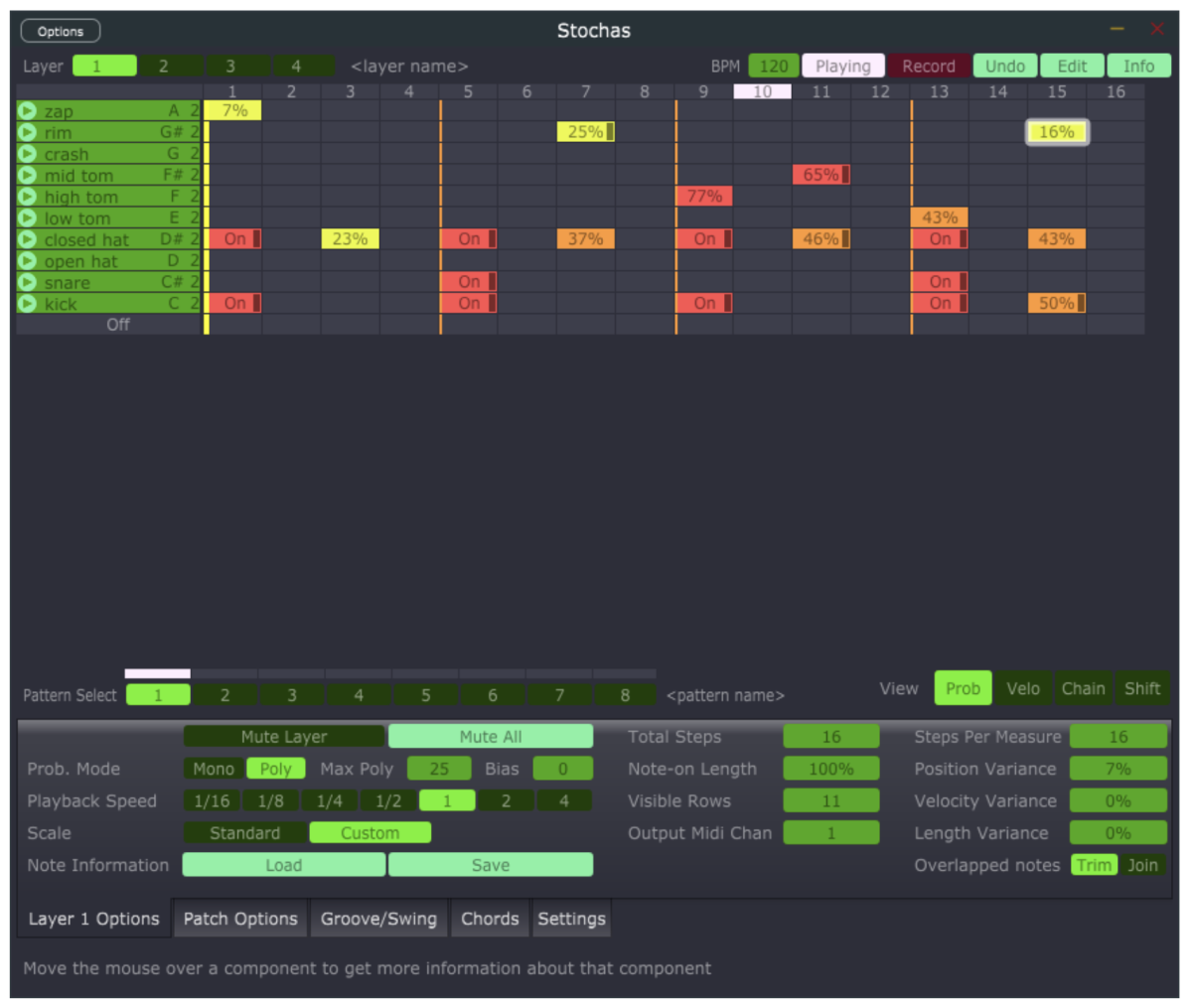Set Prob. Mode to Poly
The width and height of the screenshot is (1192, 1008).
click(276, 769)
